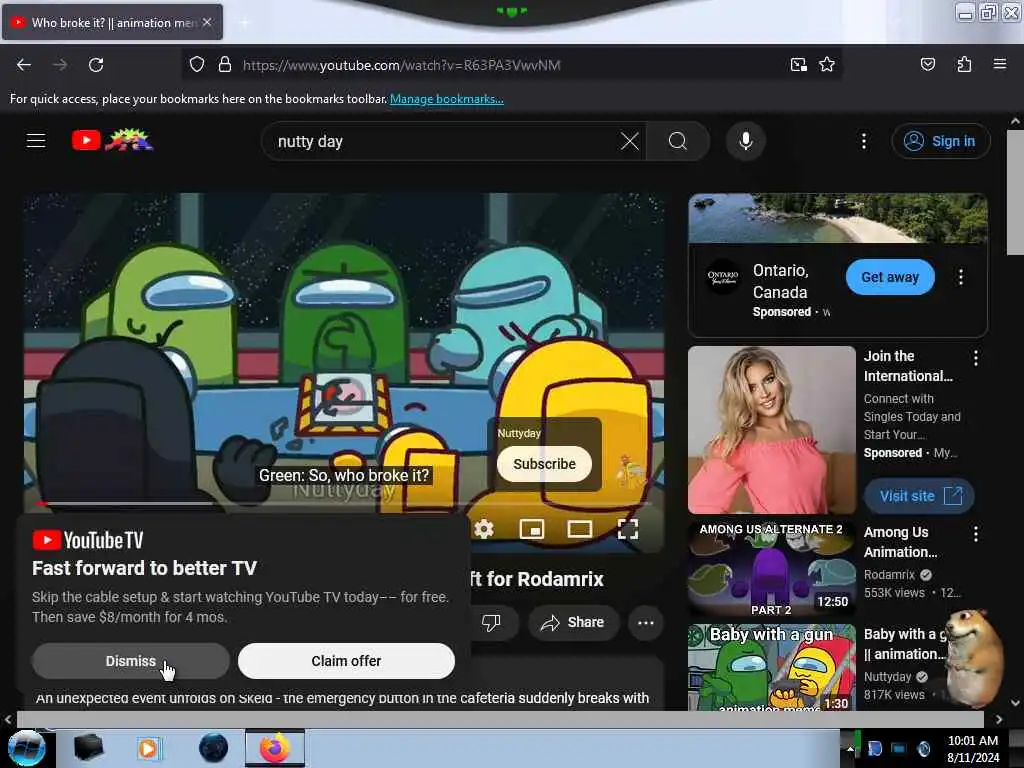The width and height of the screenshot is (1024, 768).
Task: Open options for the Singles sponsored ad
Action: [975, 357]
